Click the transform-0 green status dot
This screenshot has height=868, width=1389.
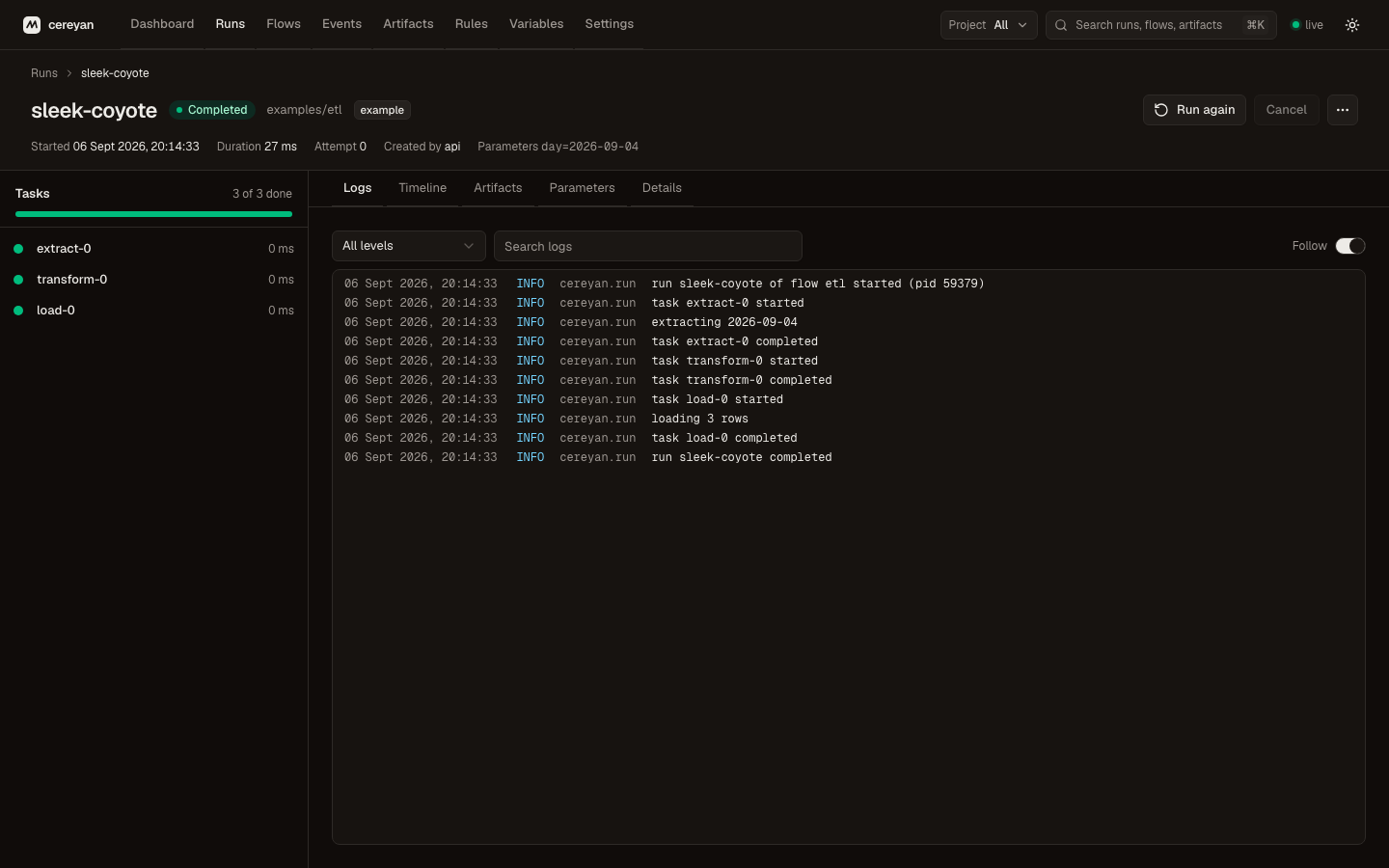(x=18, y=280)
